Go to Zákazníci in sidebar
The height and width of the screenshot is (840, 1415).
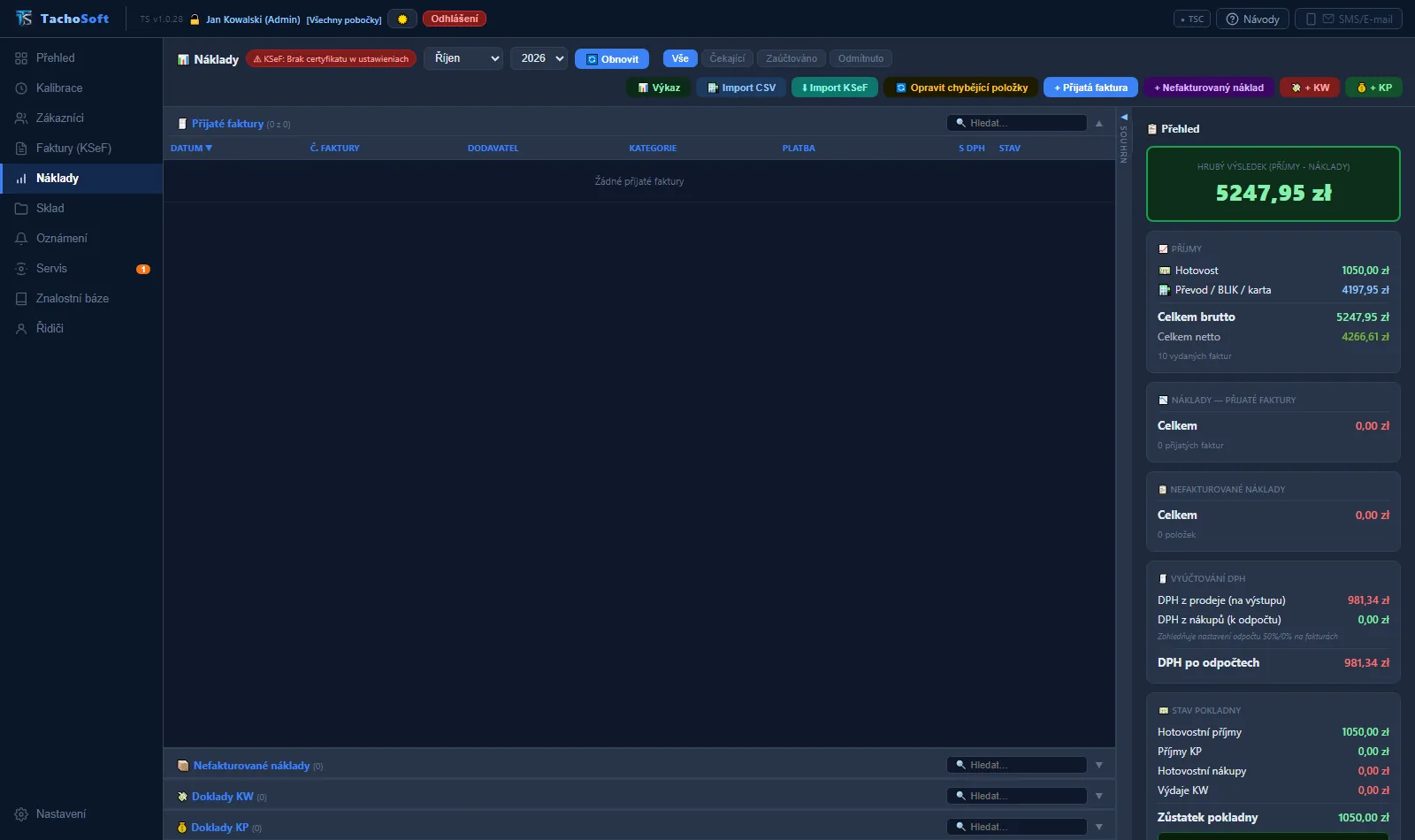tap(81, 118)
